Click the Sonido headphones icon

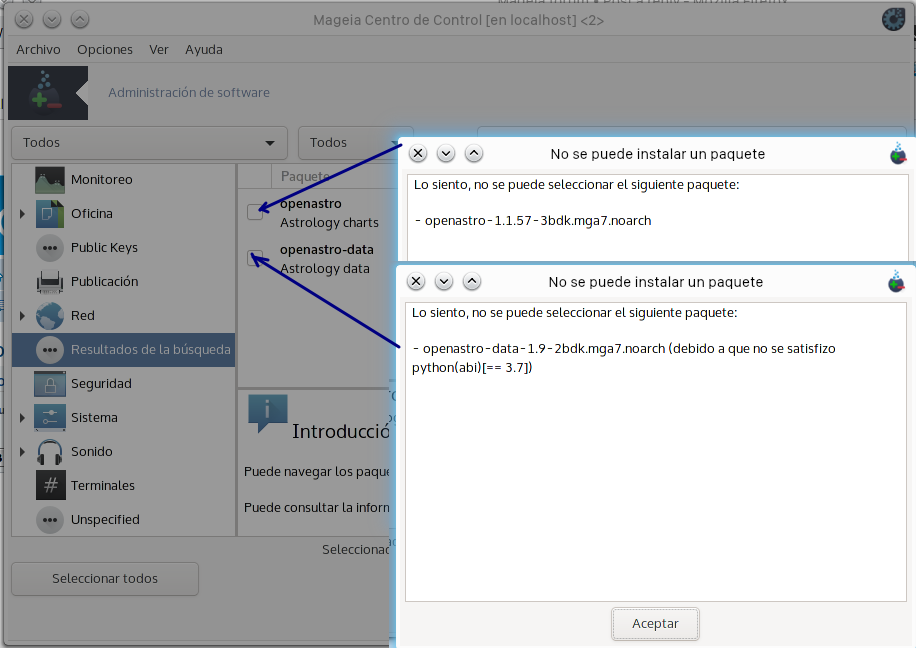click(50, 452)
